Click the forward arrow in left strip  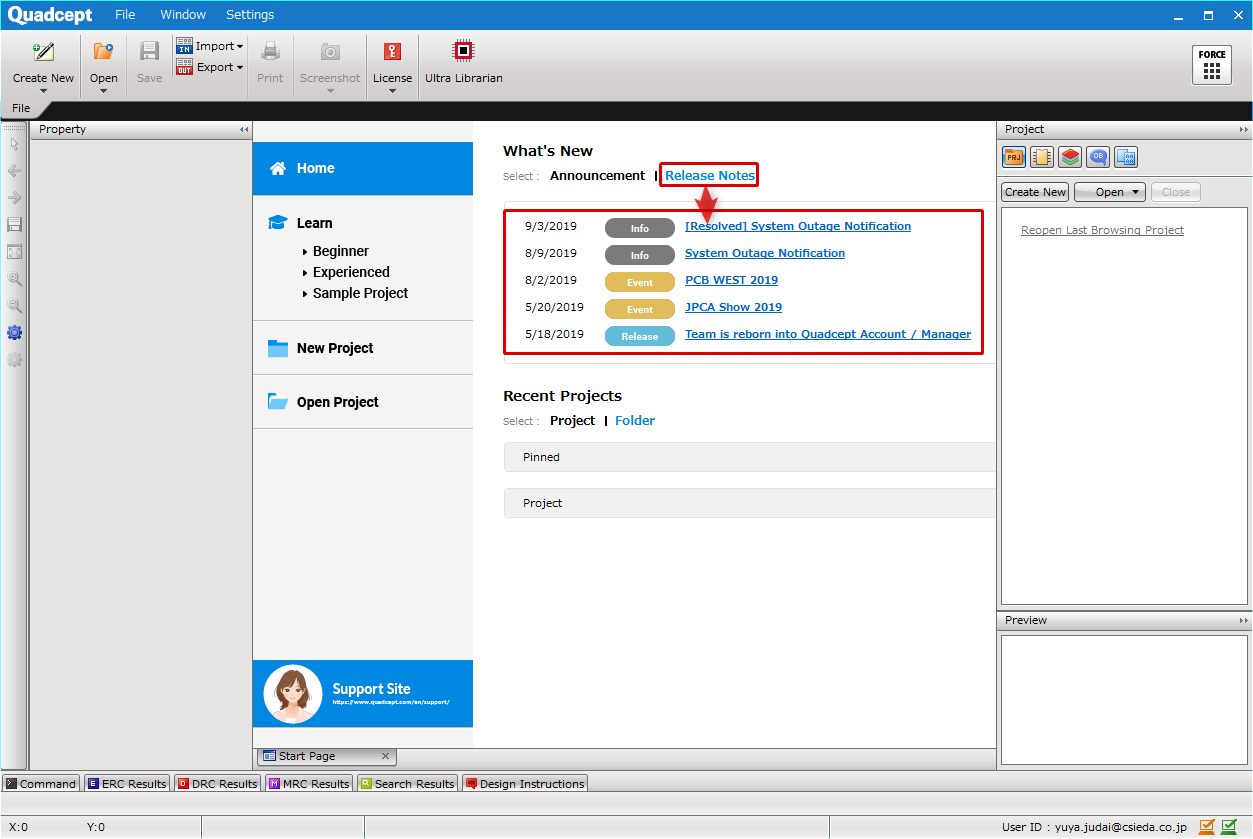tap(14, 198)
